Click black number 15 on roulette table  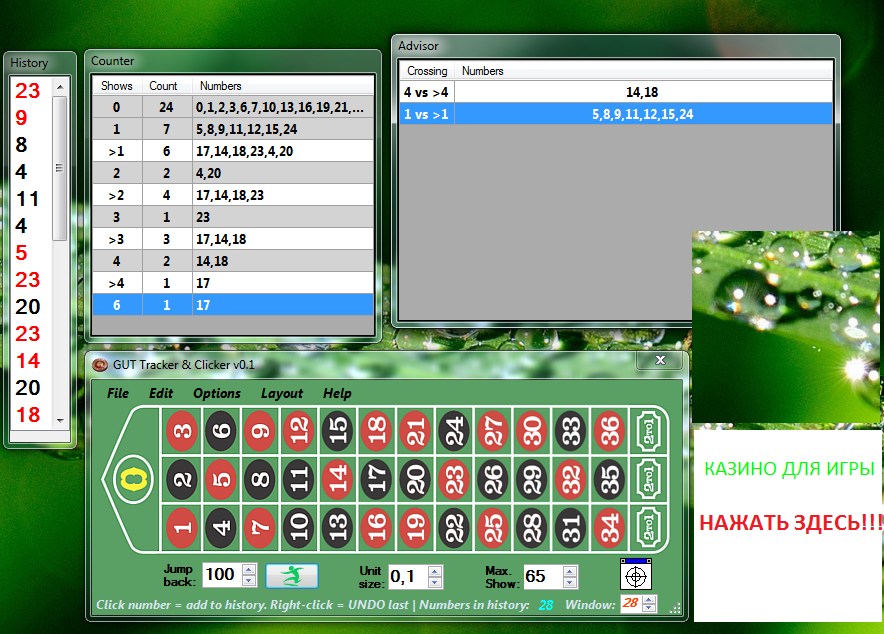(x=338, y=431)
